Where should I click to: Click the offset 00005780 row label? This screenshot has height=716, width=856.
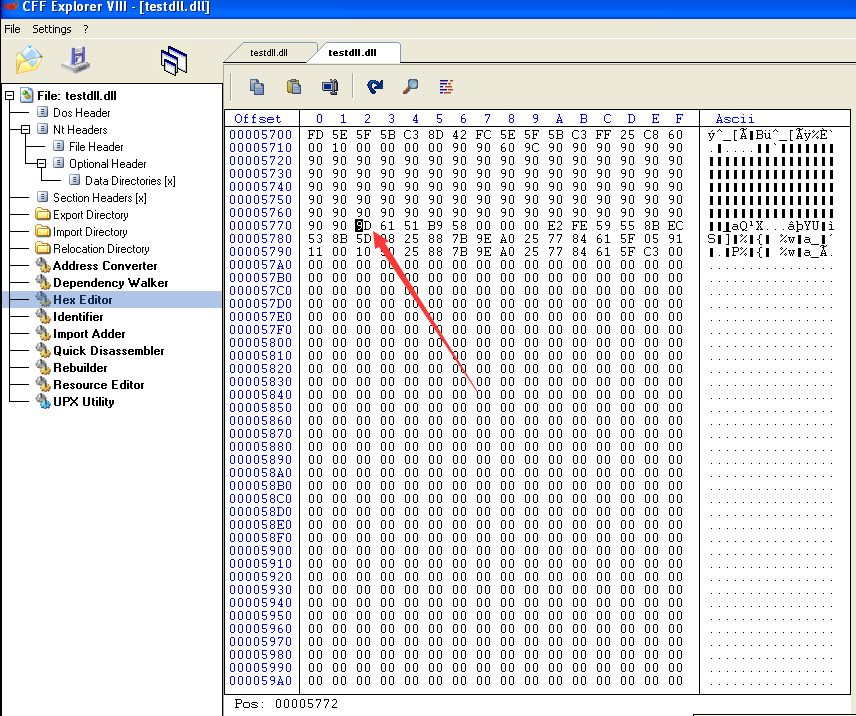click(260, 239)
